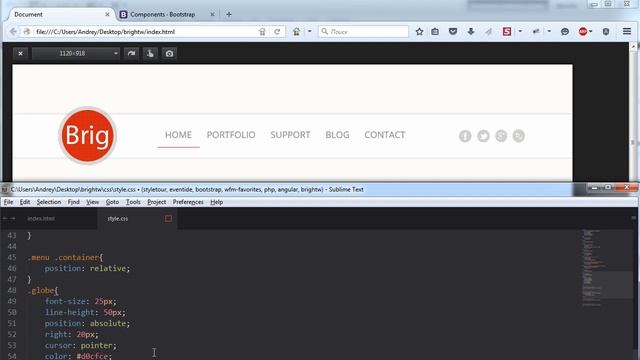Close the Document browser tab
This screenshot has width=640, height=360.
(107, 14)
